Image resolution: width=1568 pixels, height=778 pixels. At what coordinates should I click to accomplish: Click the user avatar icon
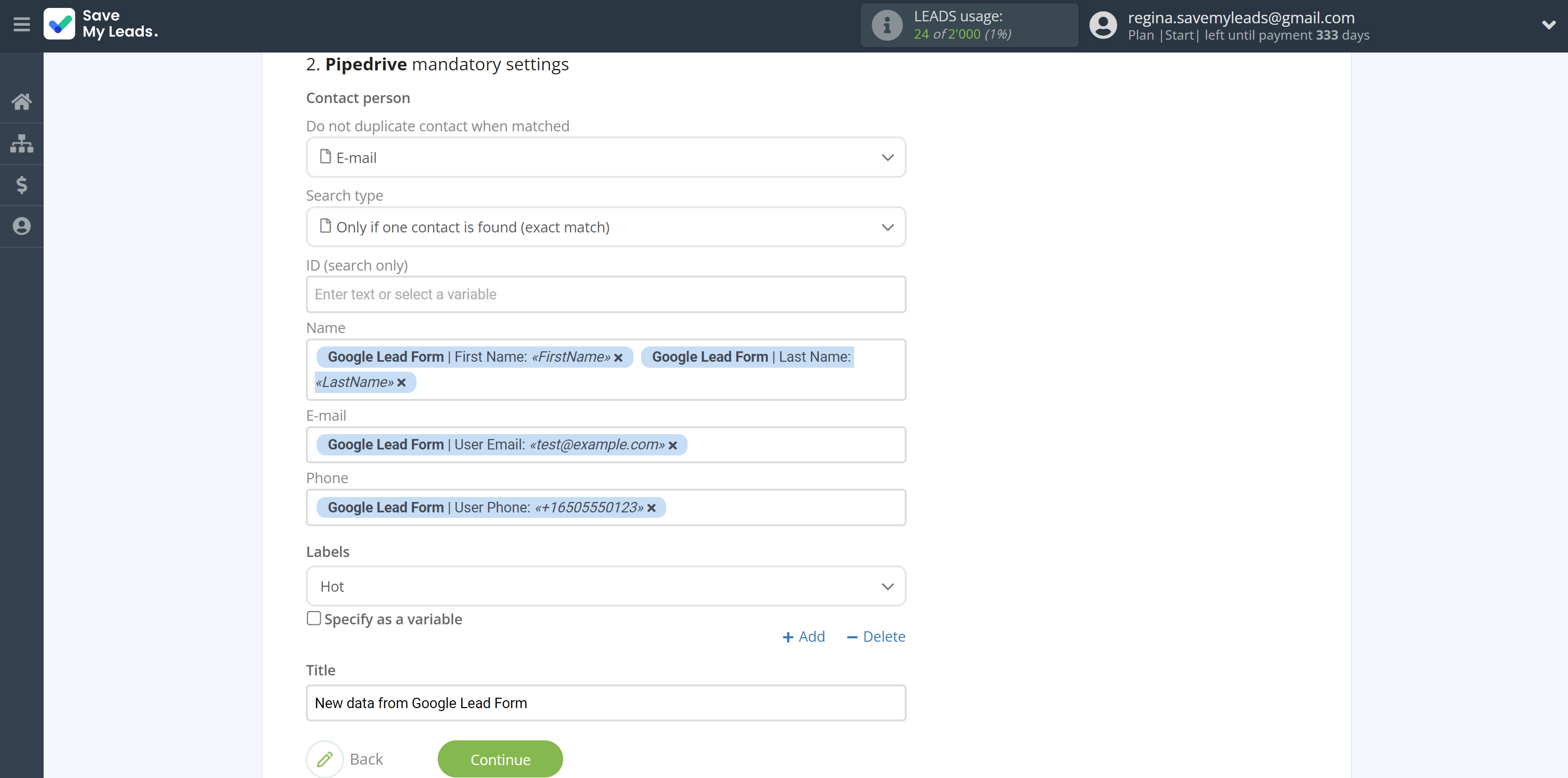coord(1103,26)
